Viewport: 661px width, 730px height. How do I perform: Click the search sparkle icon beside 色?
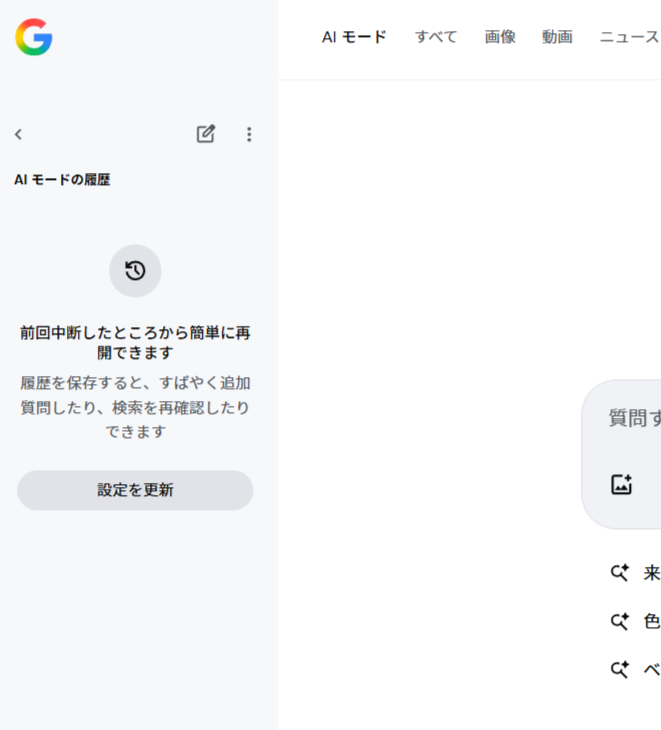pos(620,621)
